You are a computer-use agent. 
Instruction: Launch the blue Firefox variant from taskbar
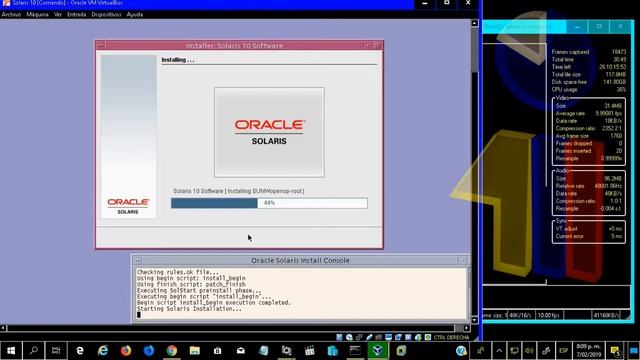(149, 350)
